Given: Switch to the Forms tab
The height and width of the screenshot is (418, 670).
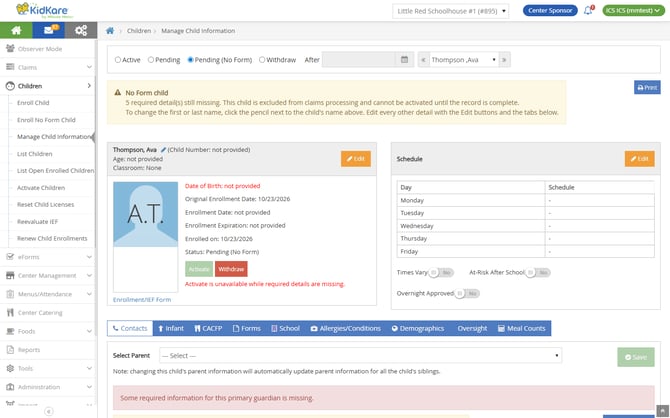Looking at the screenshot, I should pos(247,328).
